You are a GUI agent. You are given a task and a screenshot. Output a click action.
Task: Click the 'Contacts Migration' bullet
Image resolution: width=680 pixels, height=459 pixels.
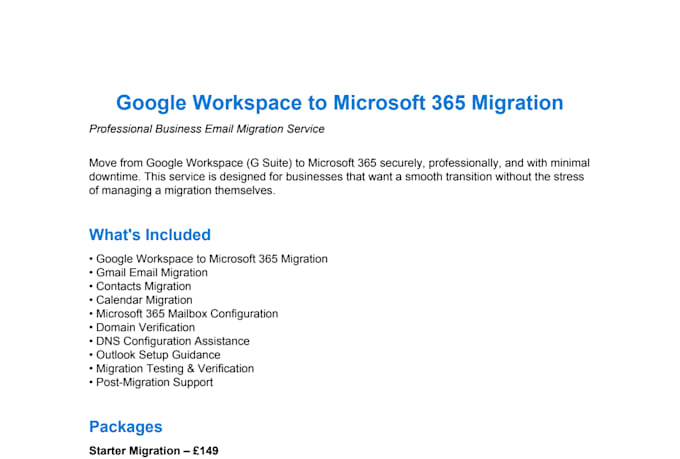pos(140,286)
